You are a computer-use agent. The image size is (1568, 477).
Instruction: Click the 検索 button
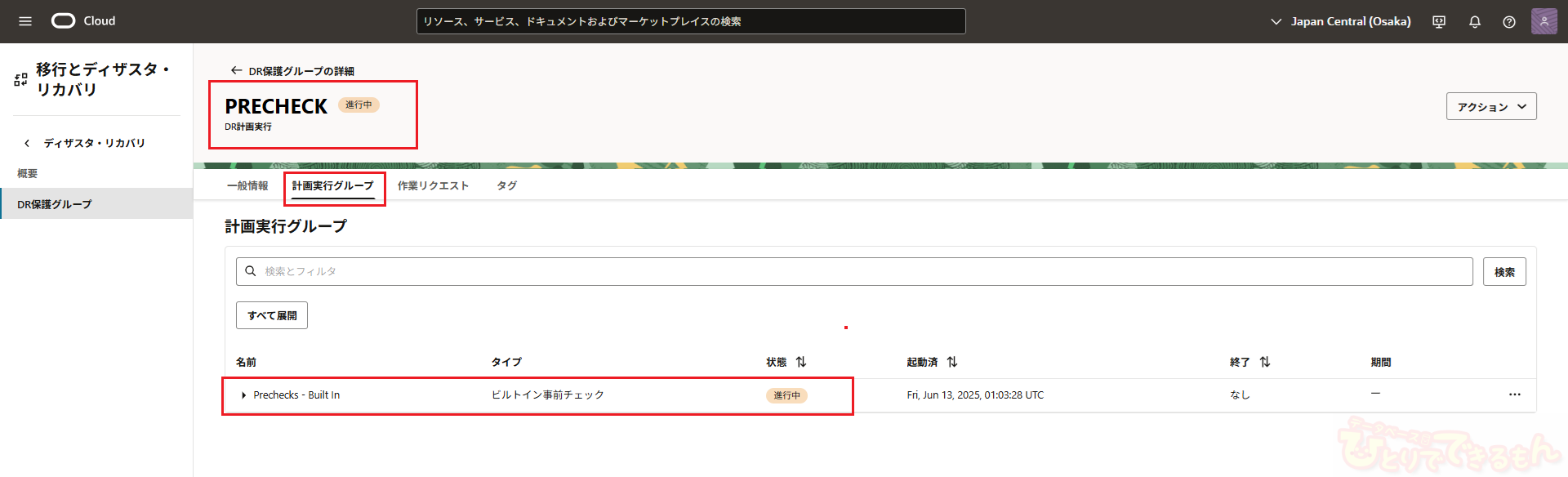(1504, 272)
